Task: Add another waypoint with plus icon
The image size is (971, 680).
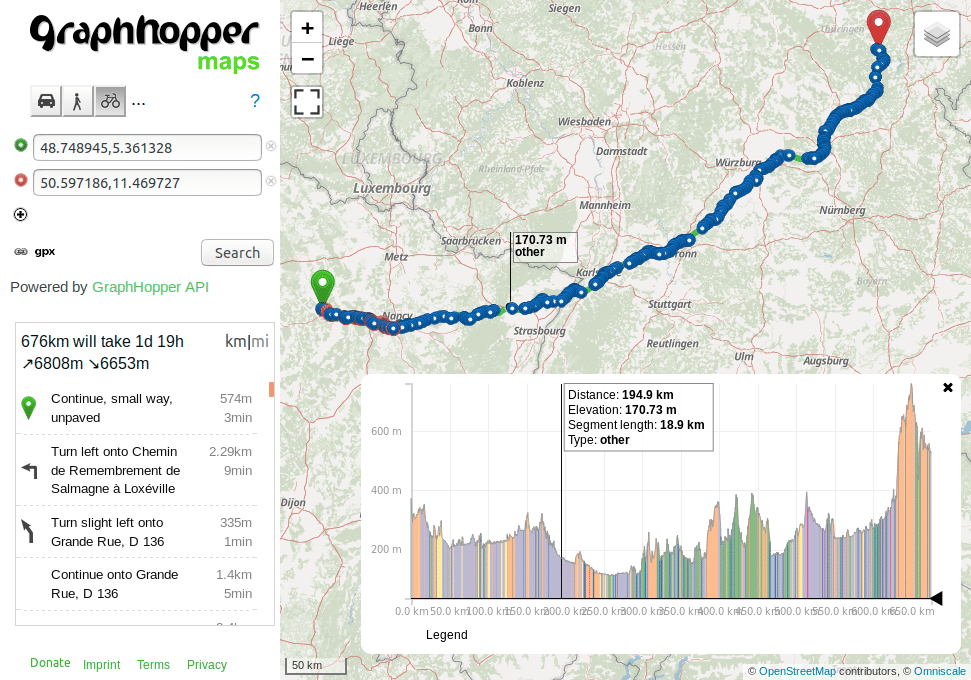Action: click(21, 214)
